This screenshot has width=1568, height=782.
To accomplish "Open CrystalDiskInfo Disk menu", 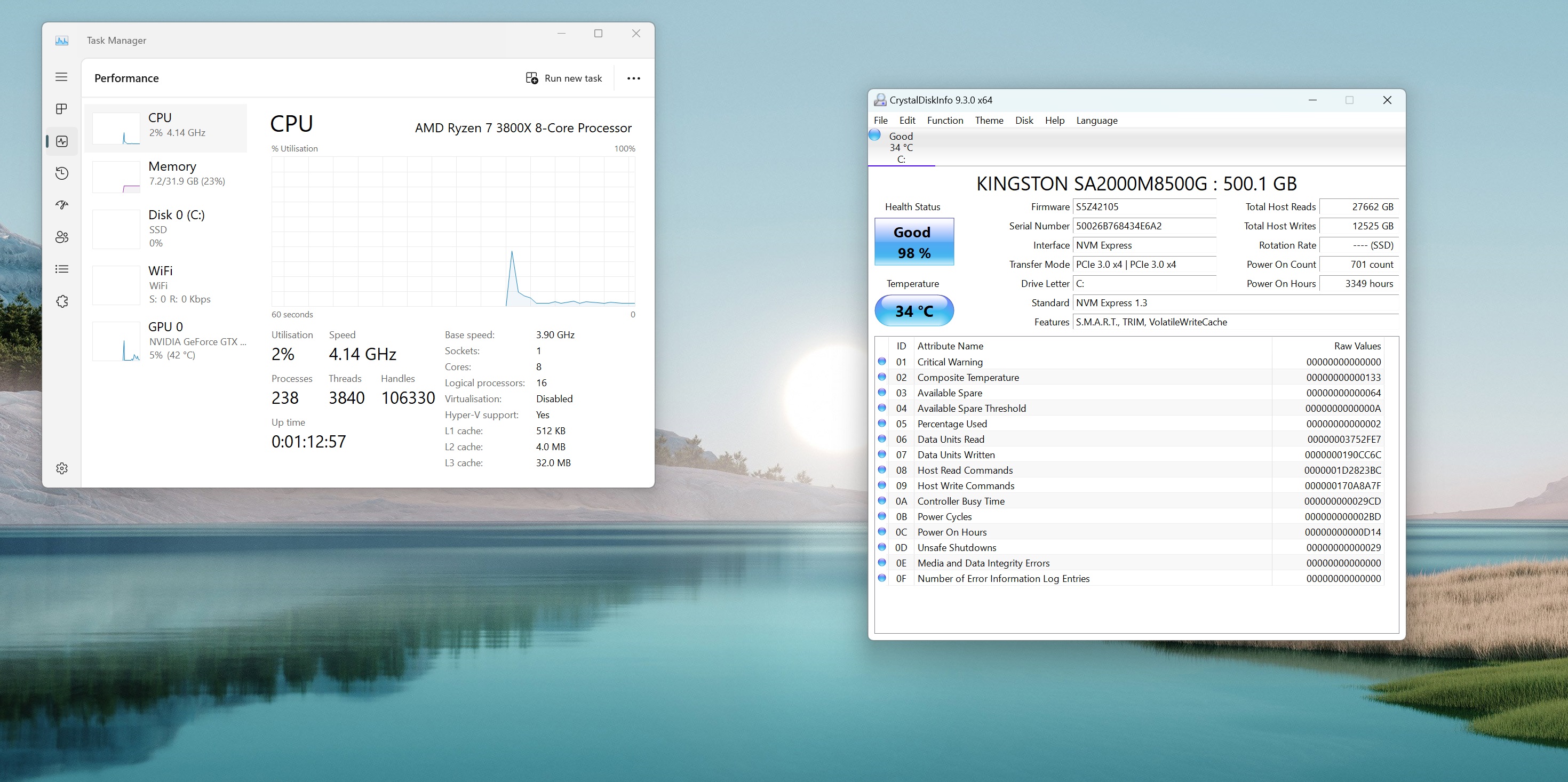I will (1024, 121).
